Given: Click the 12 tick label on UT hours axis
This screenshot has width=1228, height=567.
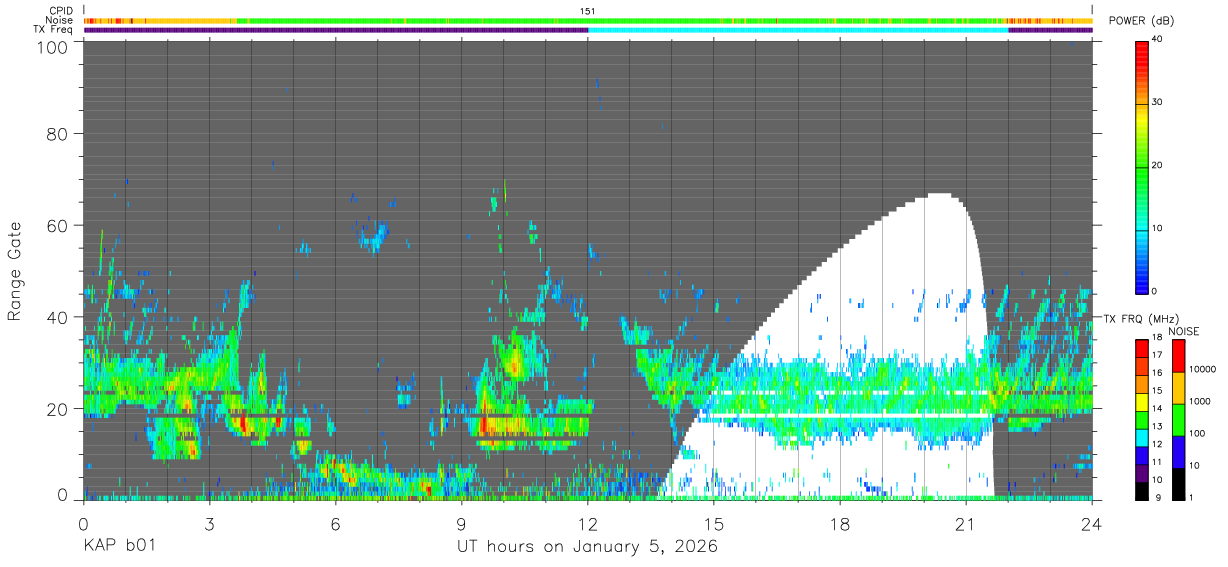Looking at the screenshot, I should [588, 523].
